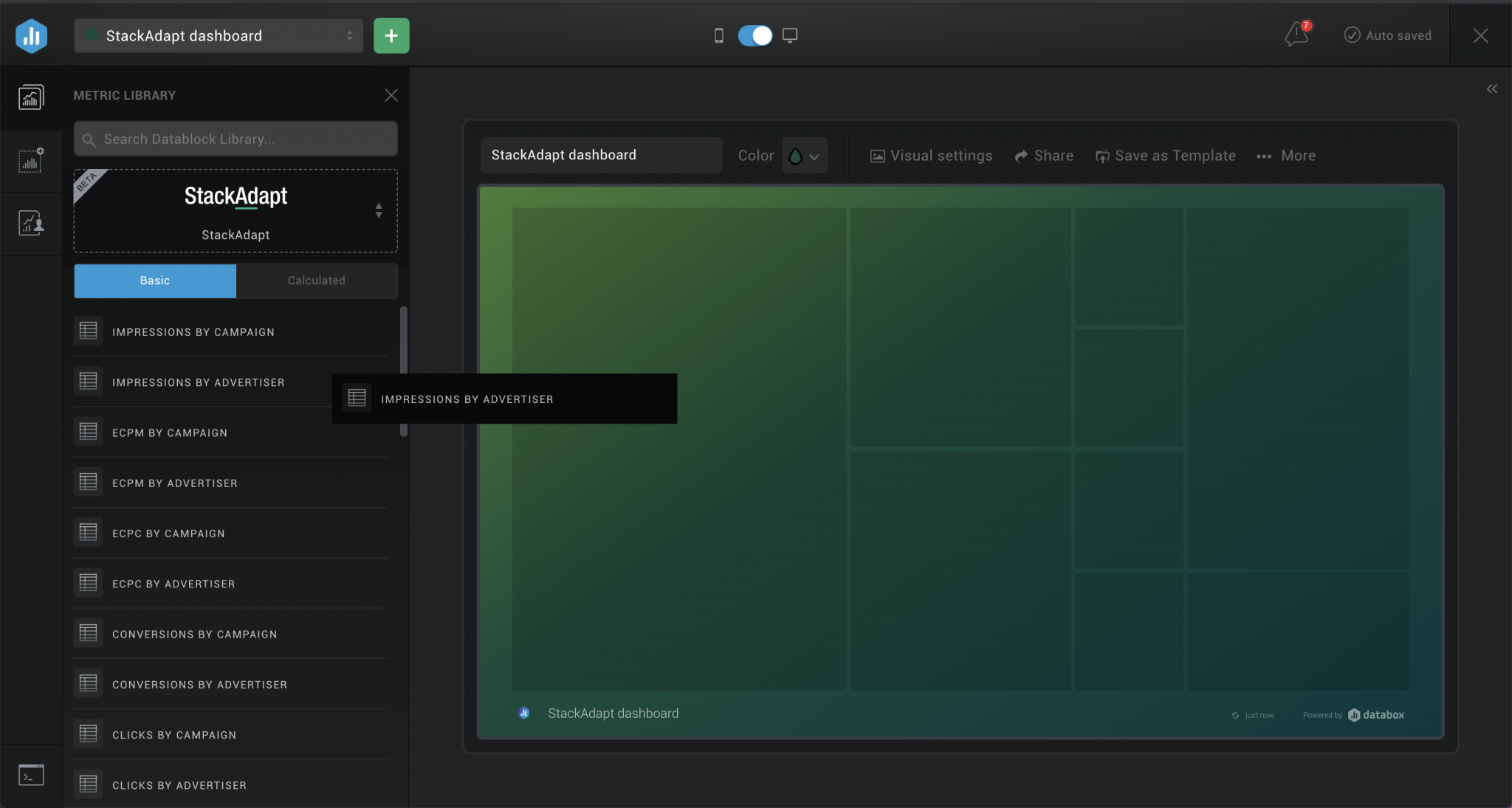The image size is (1512, 808).
Task: Open the Add Datablock sidebar icon
Action: coord(30,161)
